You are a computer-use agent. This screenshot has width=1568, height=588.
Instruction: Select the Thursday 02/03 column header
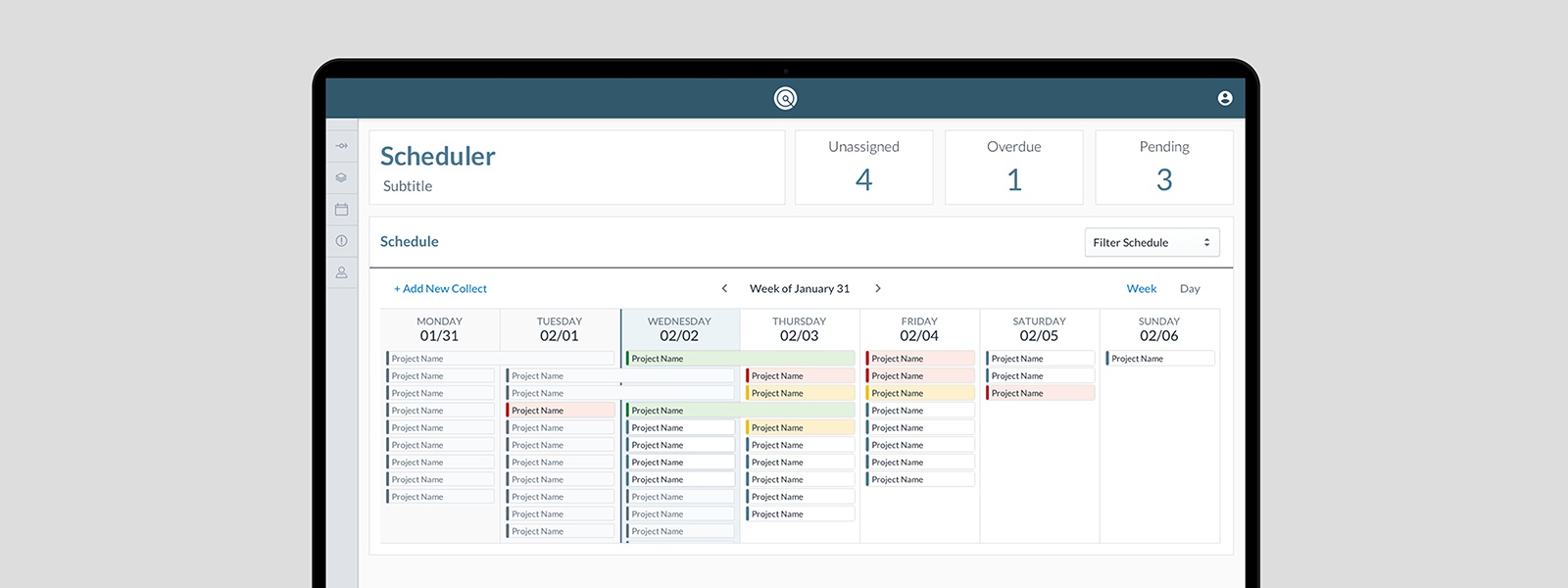(x=800, y=329)
